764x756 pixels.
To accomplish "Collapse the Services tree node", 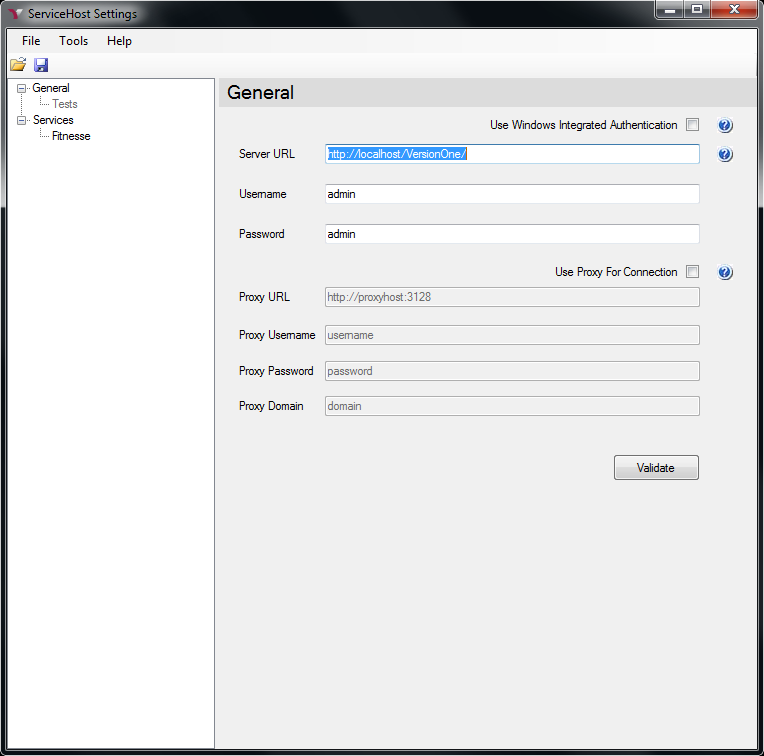I will [21, 120].
